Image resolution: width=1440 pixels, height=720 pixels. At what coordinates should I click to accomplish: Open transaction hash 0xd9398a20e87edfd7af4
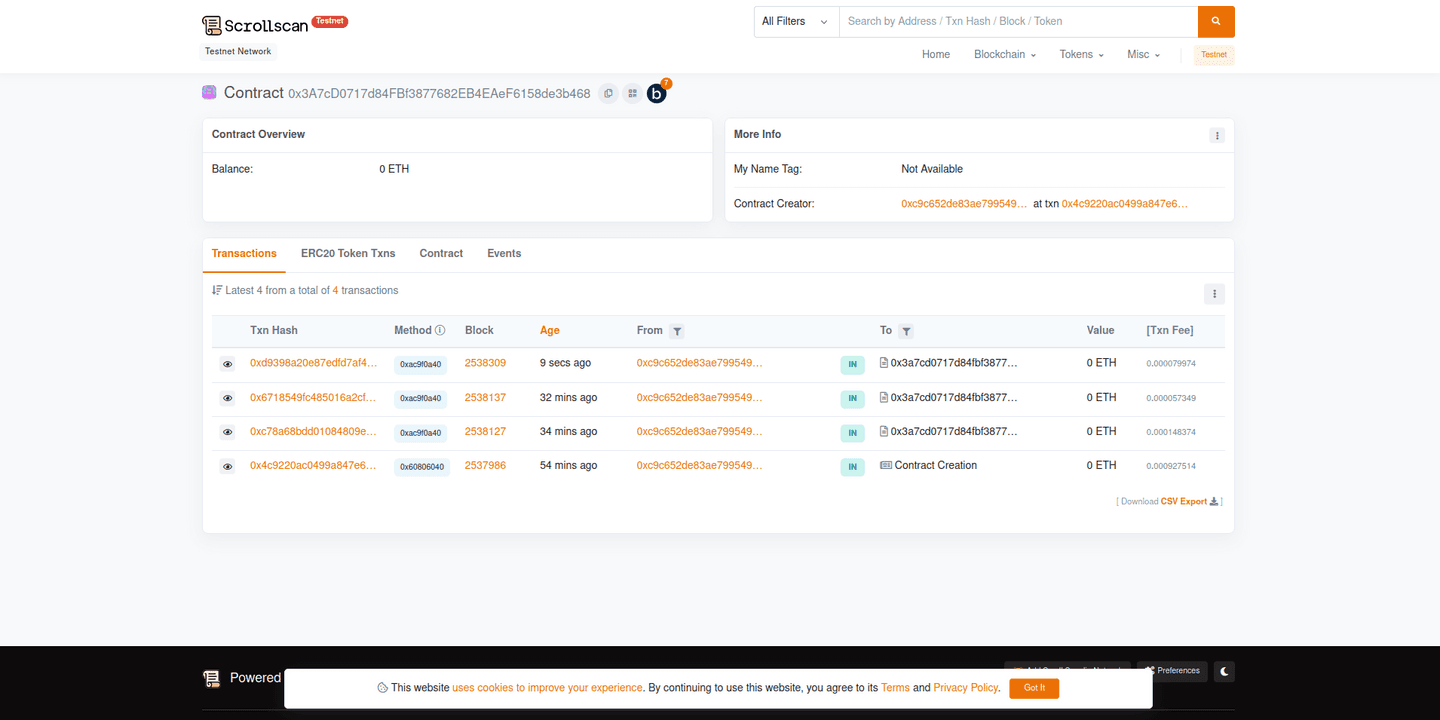[x=314, y=363]
